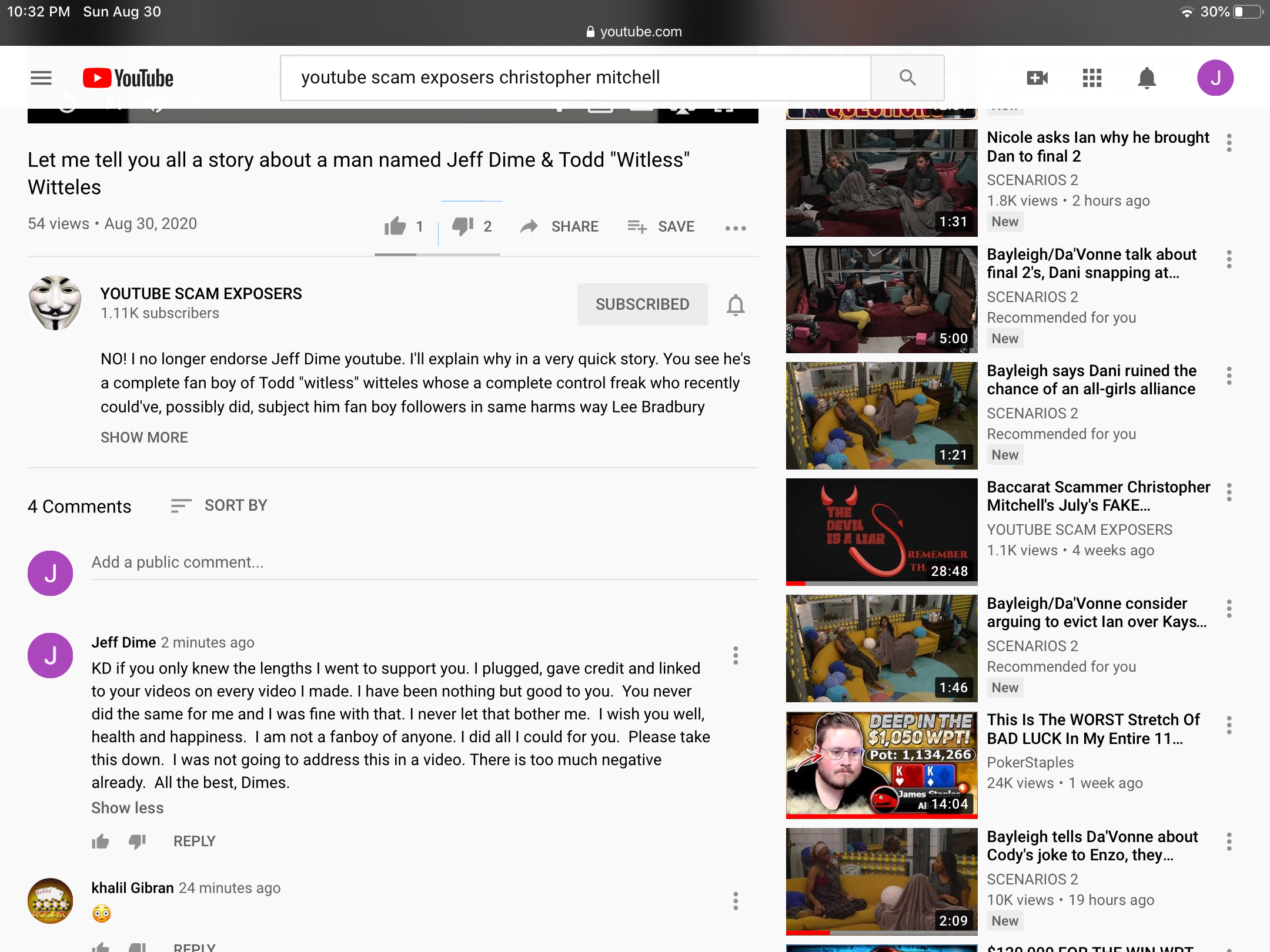Open Nicole asks Ian video thumbnail
1270x952 pixels.
click(881, 183)
